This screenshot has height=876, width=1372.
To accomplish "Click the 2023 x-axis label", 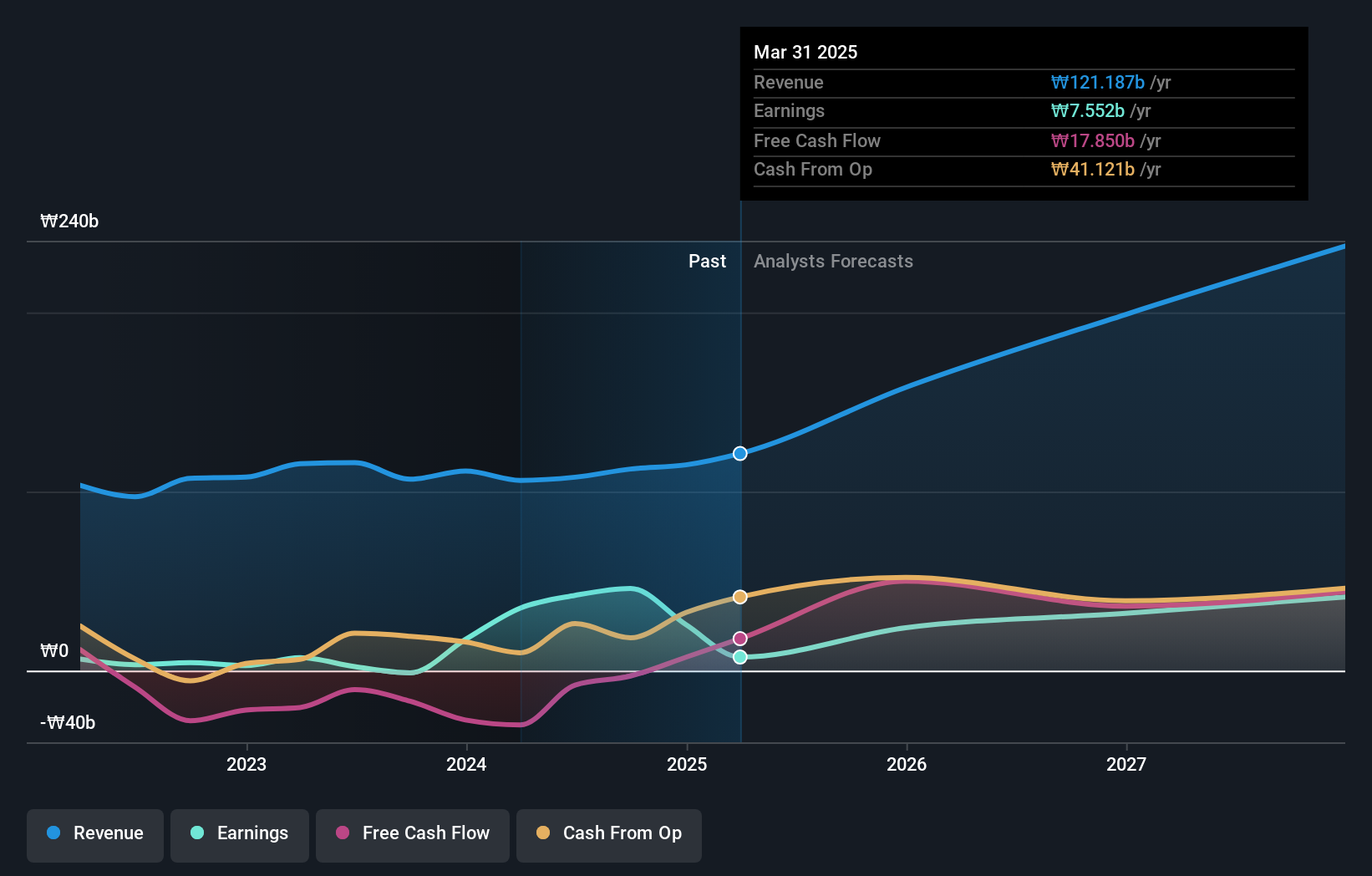I will tap(246, 764).
